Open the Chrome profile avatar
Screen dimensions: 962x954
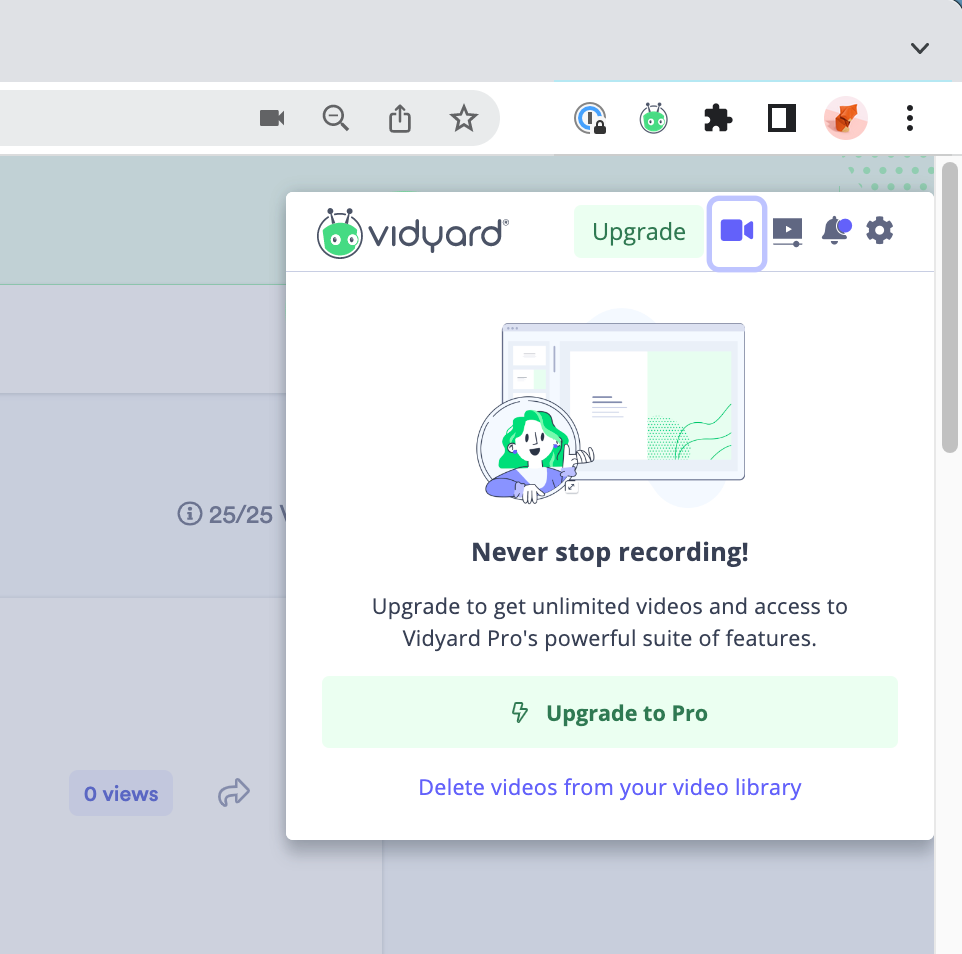point(845,118)
